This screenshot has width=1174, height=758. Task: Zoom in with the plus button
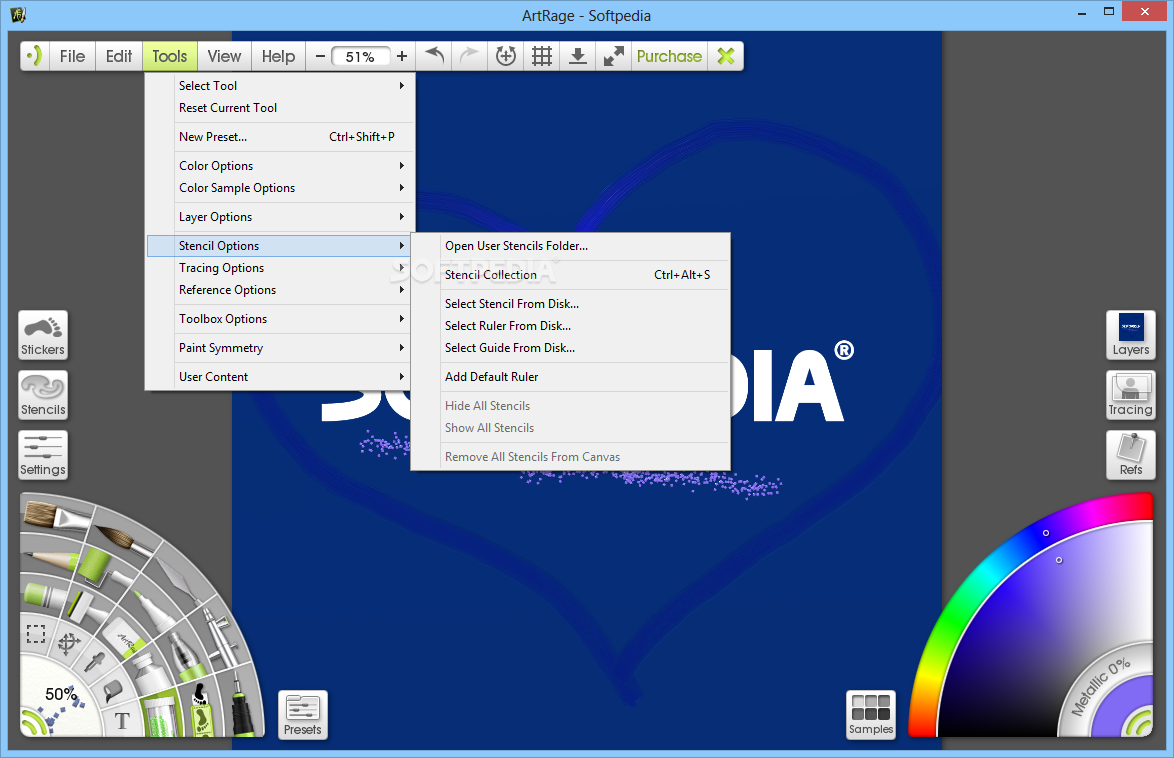point(402,56)
